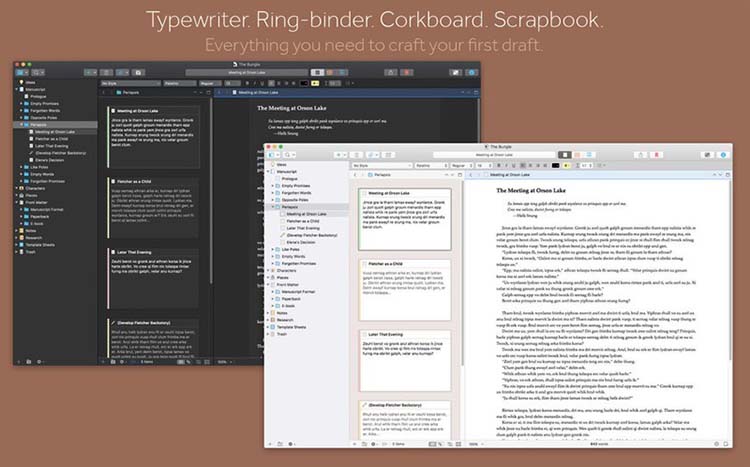Screen dimensions: 750x467
Task: Click the Quick Reference icon in light window toolbar
Action: tap(388, 155)
